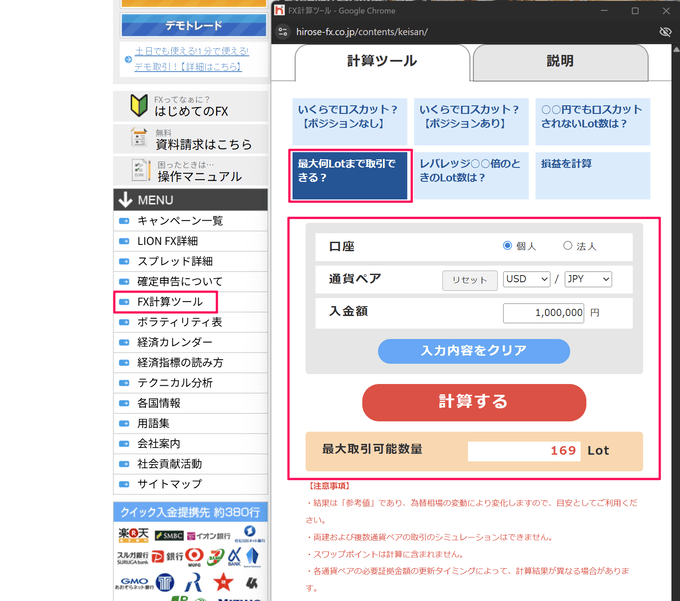The height and width of the screenshot is (601, 680).
Task: Open スプレッド詳細 in the side menu
Action: click(190, 261)
